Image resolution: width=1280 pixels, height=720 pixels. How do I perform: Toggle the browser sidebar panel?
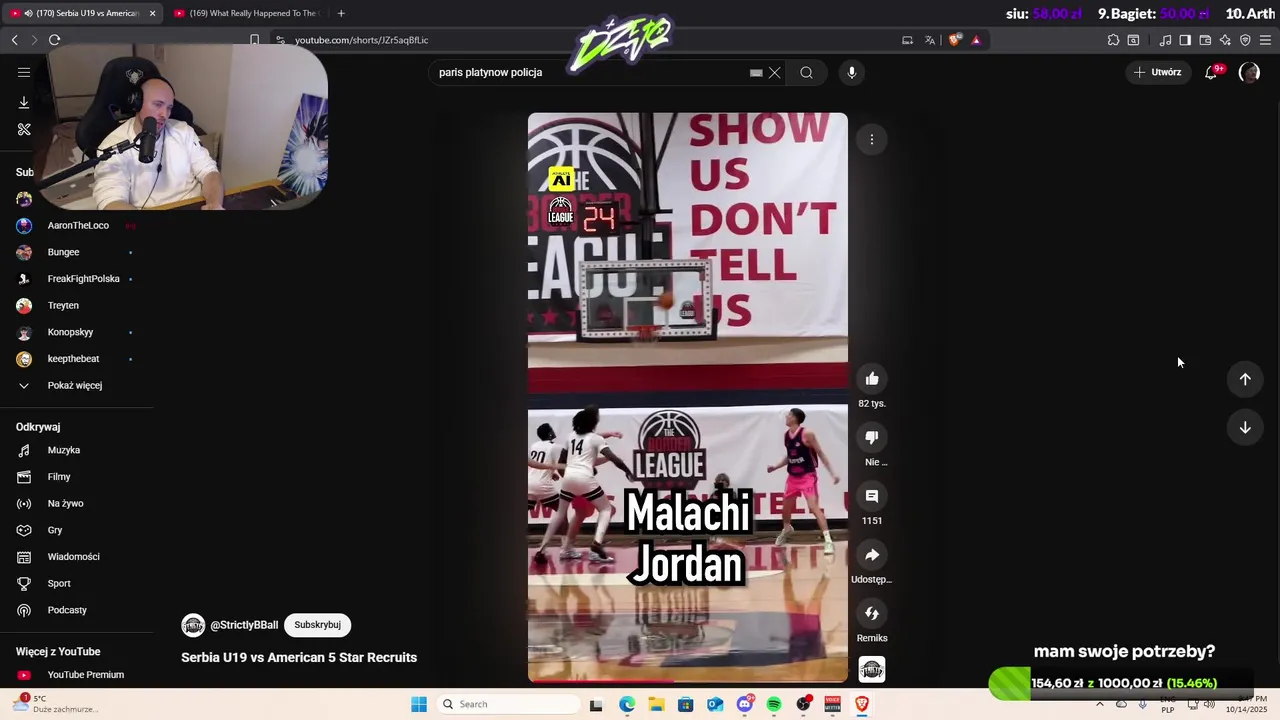coord(1185,40)
